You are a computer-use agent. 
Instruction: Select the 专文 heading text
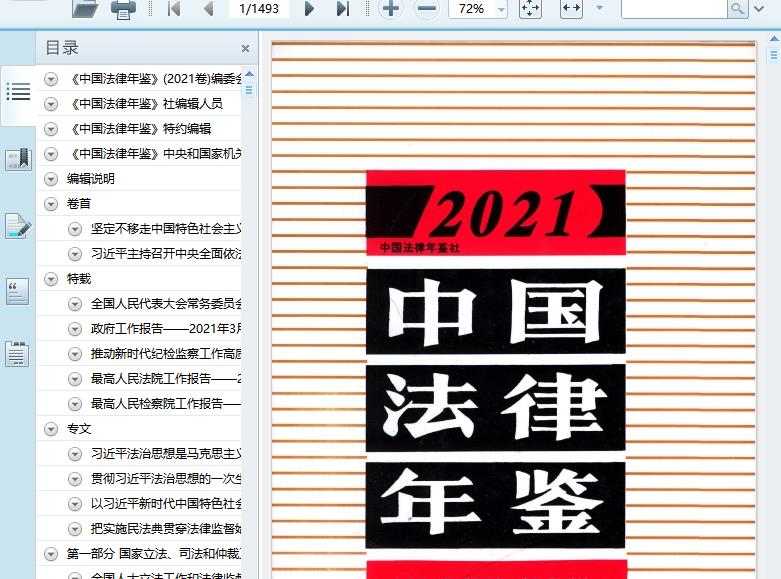click(79, 429)
